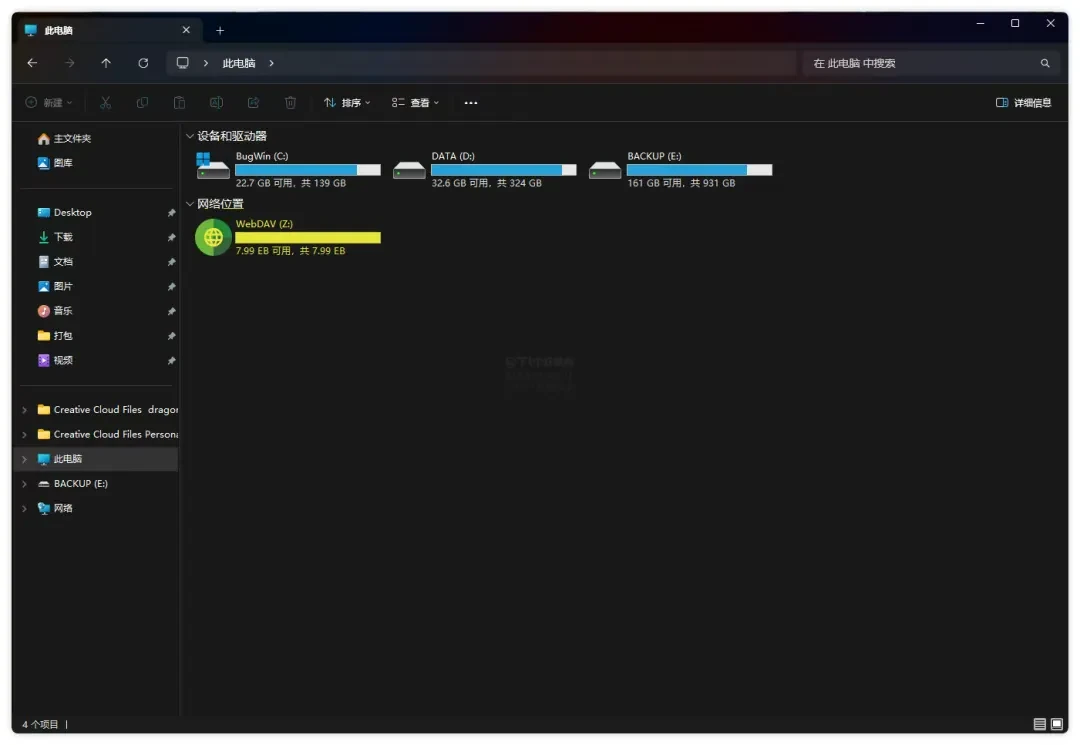Open the WebDAV (Z:) network drive icon
This screenshot has width=1080, height=745.
(x=213, y=238)
